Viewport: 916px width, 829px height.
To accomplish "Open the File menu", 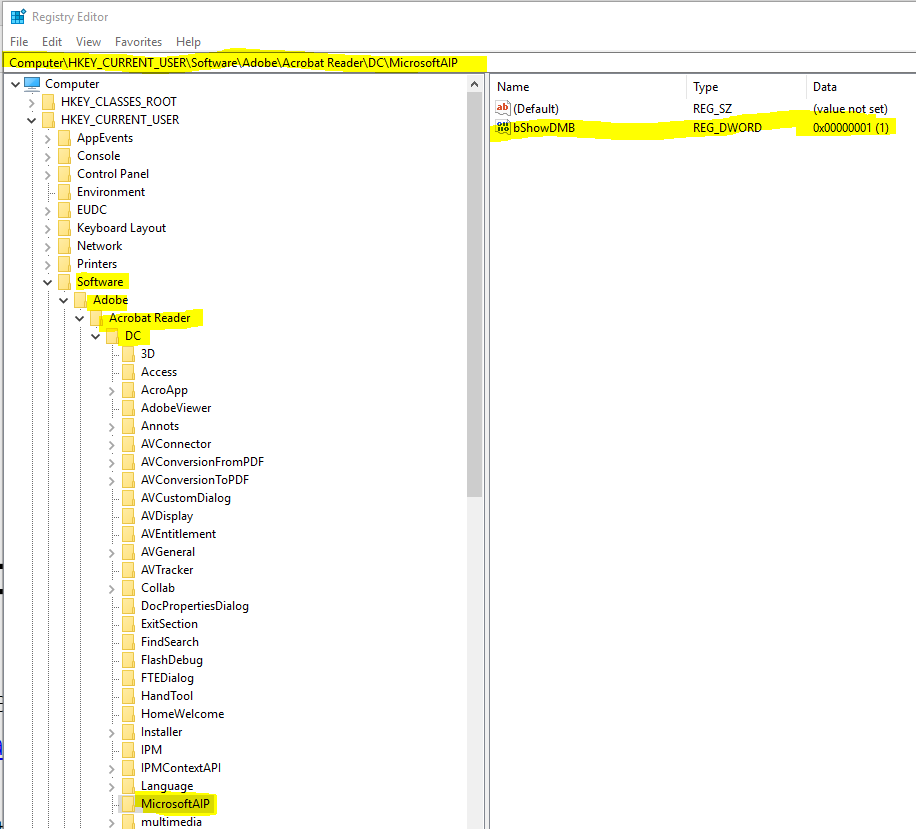I will pyautogui.click(x=19, y=42).
